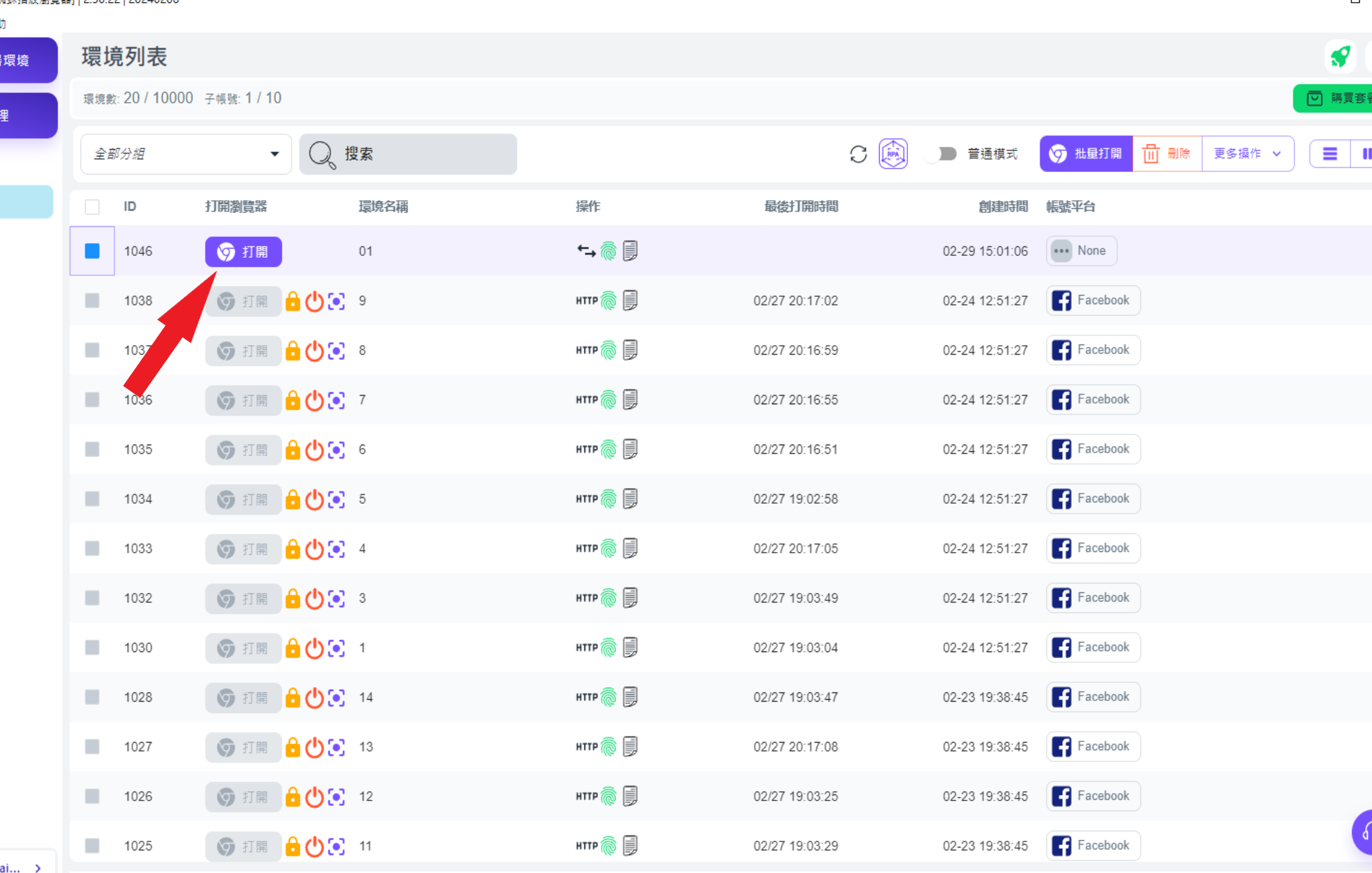Check the checkbox for ID 1035
Screen dimensions: 1372x873
(x=92, y=450)
